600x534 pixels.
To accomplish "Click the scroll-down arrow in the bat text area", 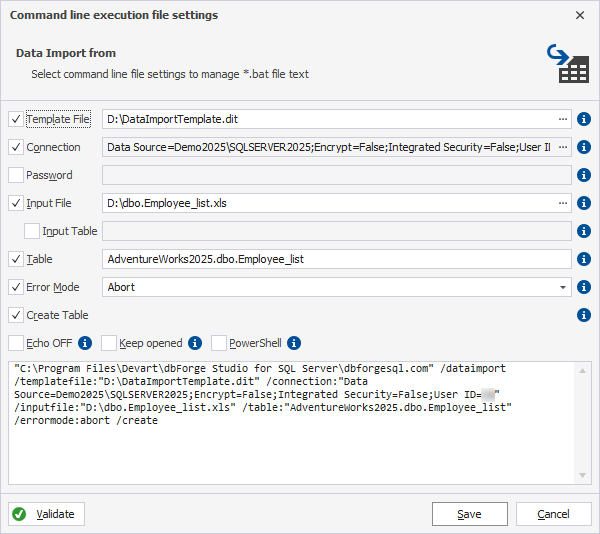I will point(582,475).
